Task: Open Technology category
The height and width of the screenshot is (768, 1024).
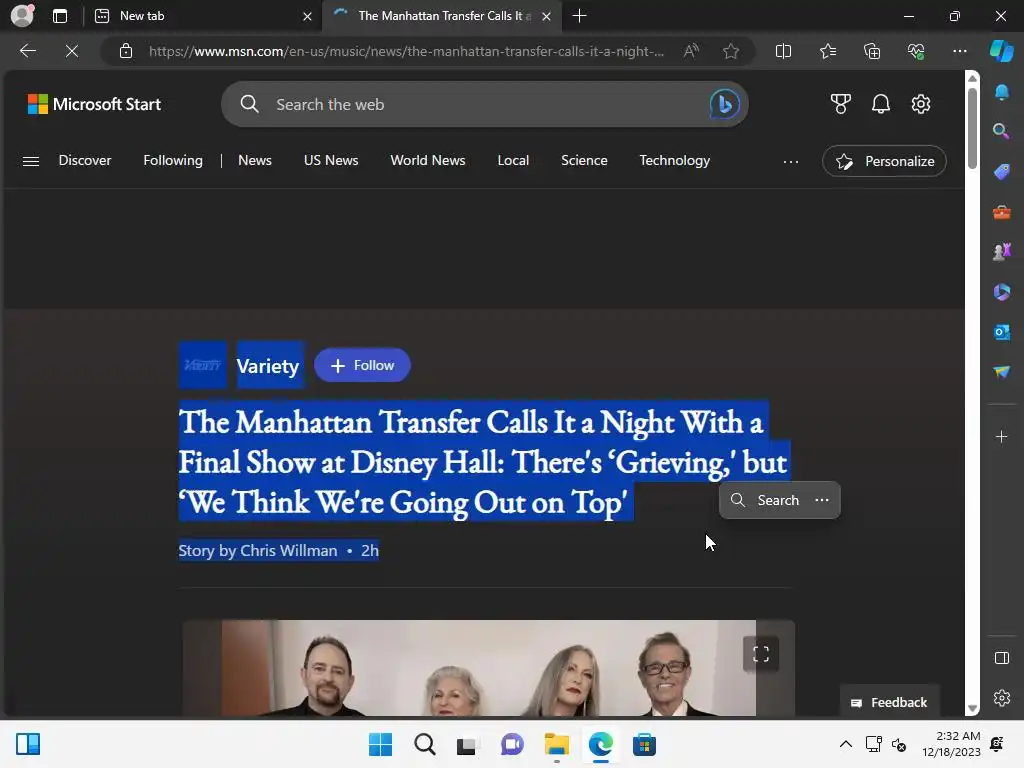Action: point(675,161)
